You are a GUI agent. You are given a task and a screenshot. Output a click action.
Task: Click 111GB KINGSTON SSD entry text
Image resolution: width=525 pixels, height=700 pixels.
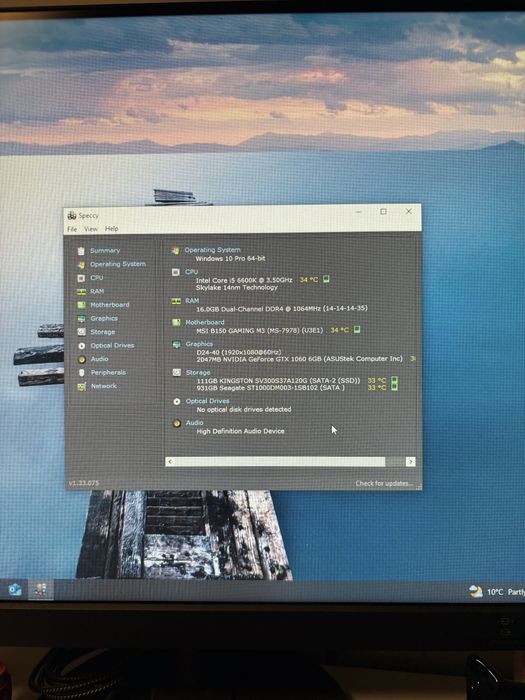(278, 380)
